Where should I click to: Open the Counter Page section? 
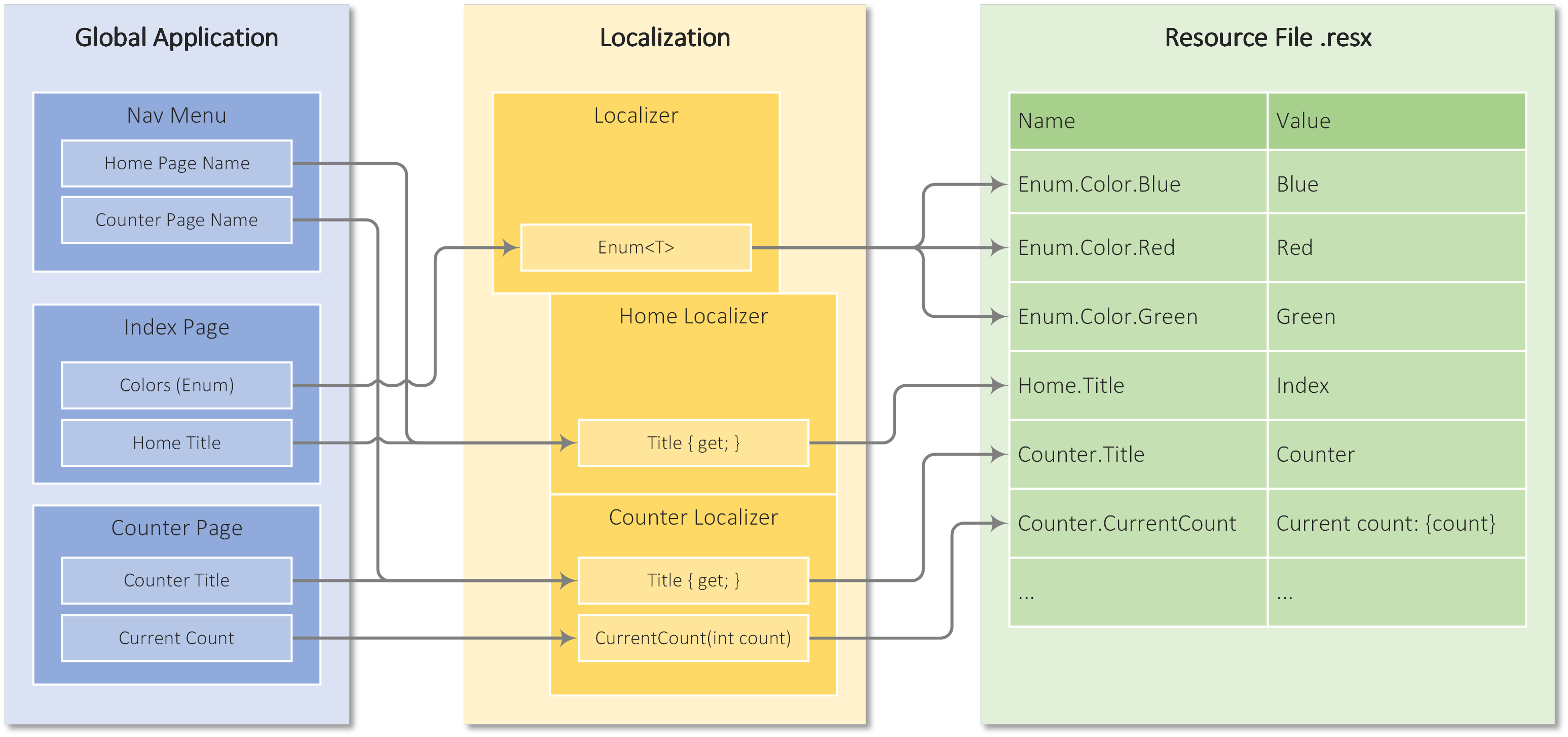(176, 528)
